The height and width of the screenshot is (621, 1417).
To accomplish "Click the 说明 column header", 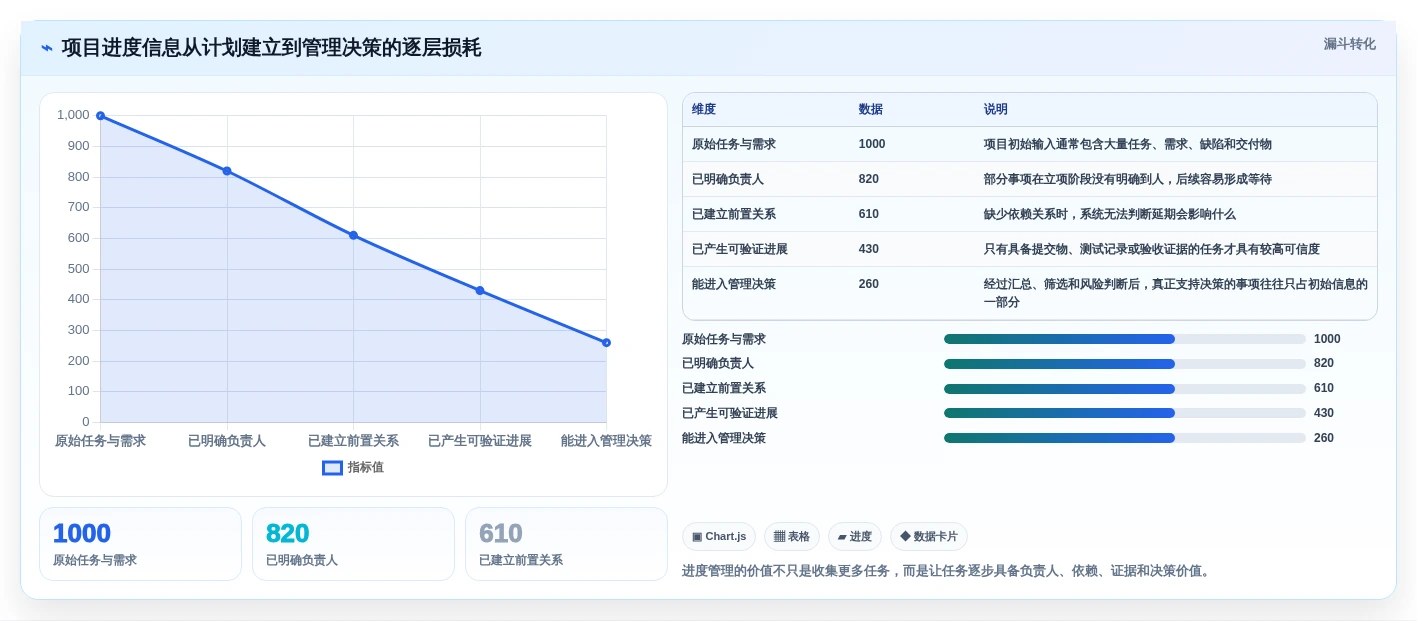I will pyautogui.click(x=996, y=109).
